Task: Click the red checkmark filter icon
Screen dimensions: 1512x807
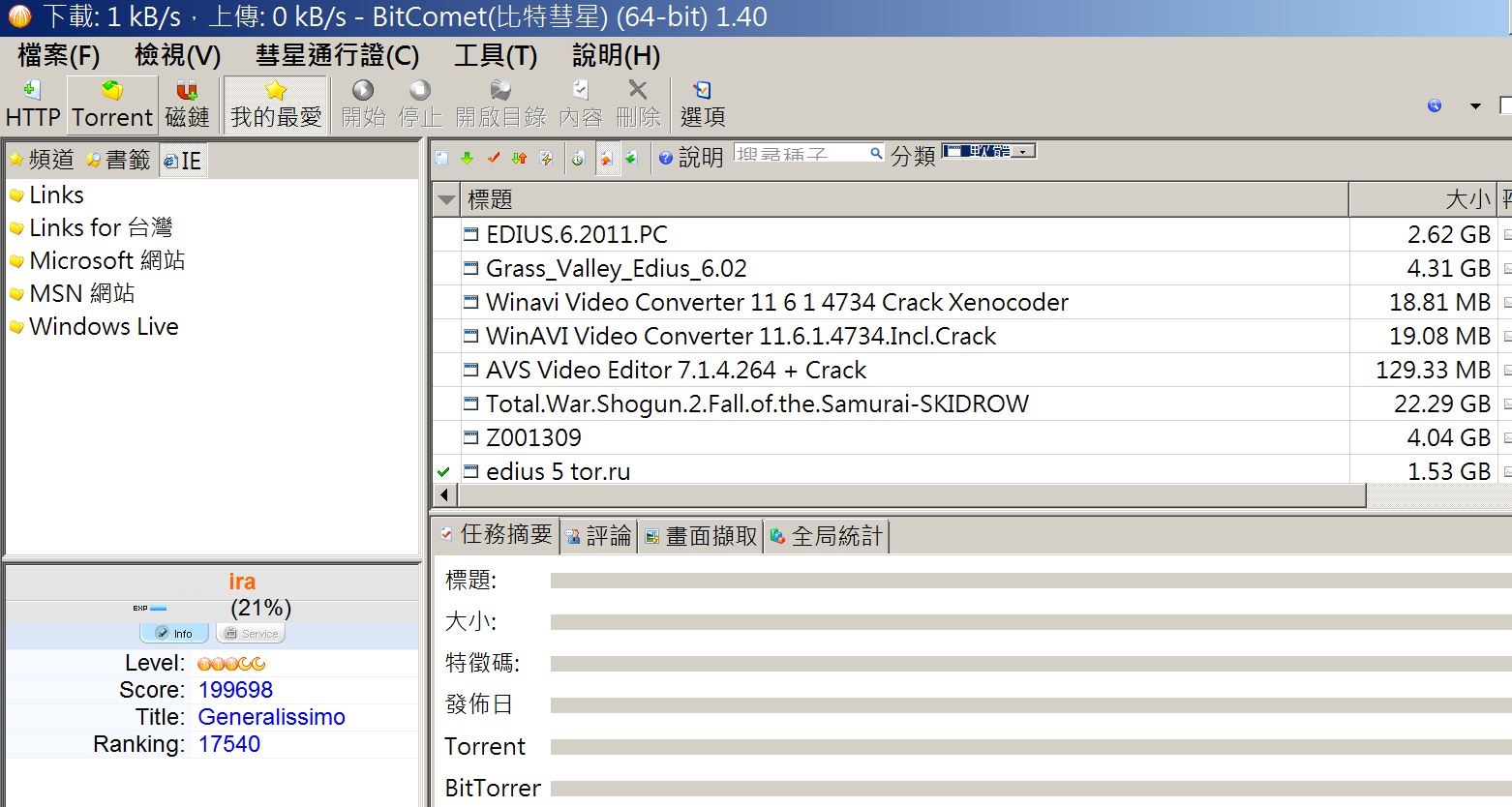Action: (494, 158)
